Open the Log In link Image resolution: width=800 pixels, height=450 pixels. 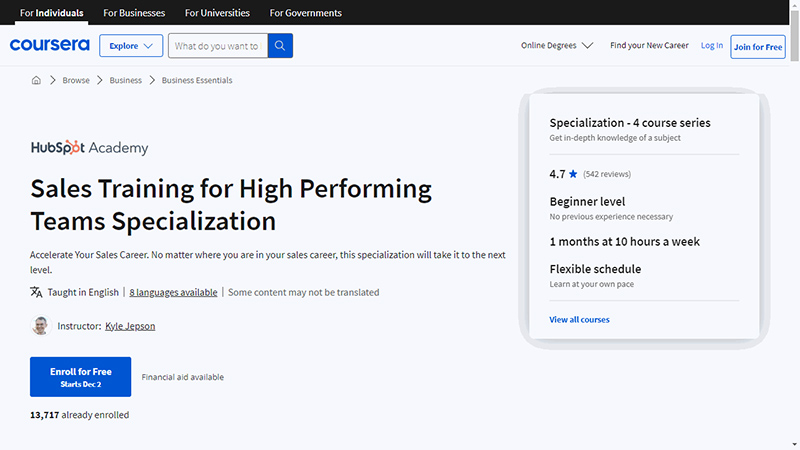click(x=711, y=46)
